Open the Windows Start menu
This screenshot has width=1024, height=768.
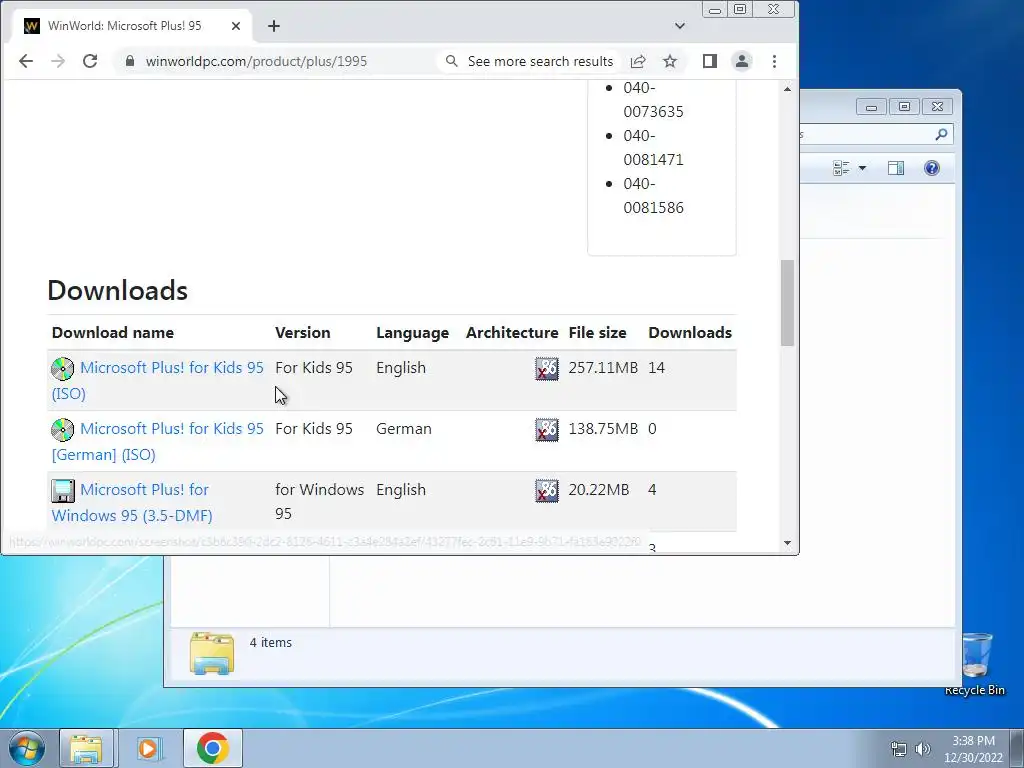27,748
